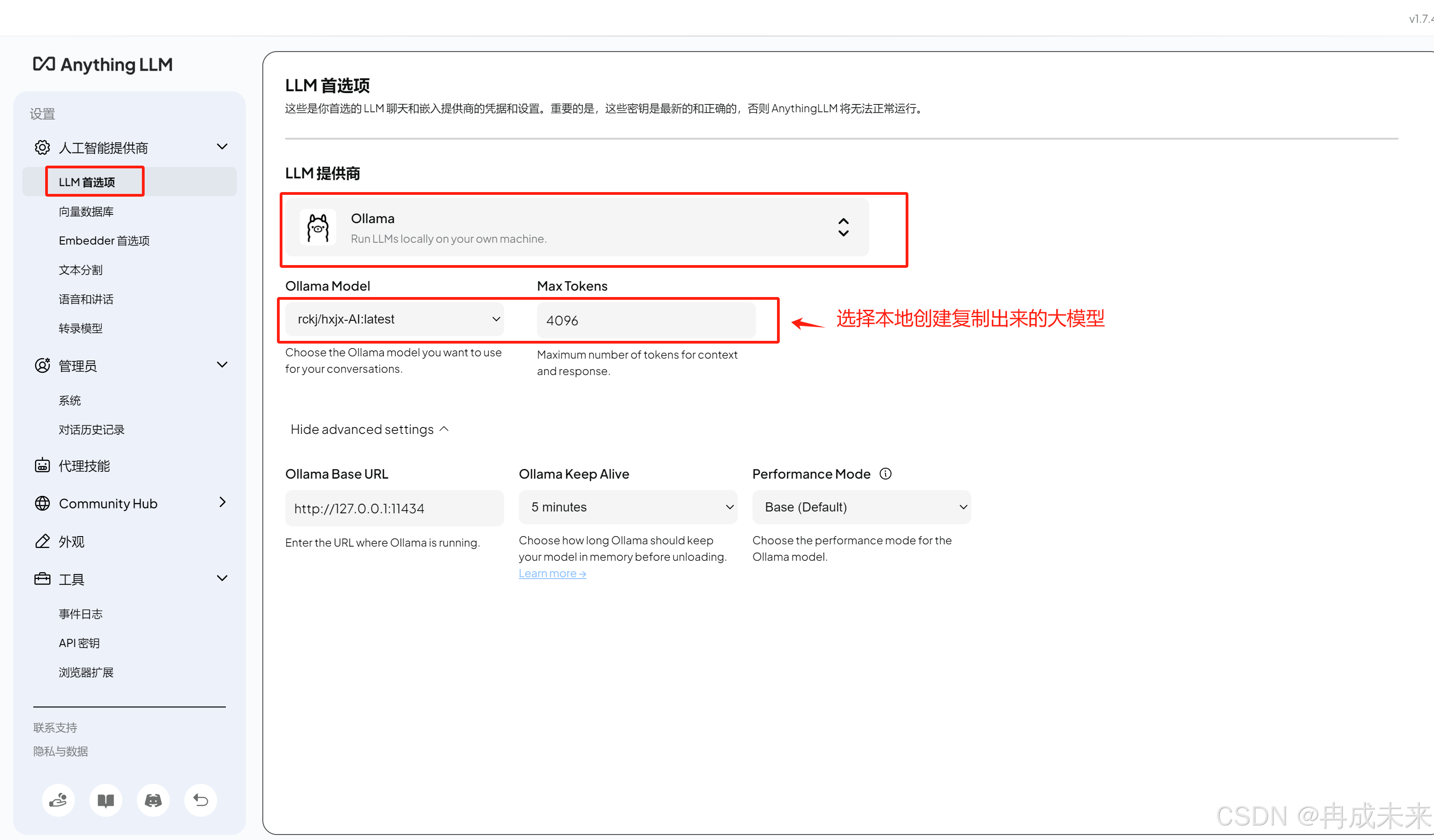Screen dimensions: 1434x840
Task: Open the docs book icon
Action: 106,800
